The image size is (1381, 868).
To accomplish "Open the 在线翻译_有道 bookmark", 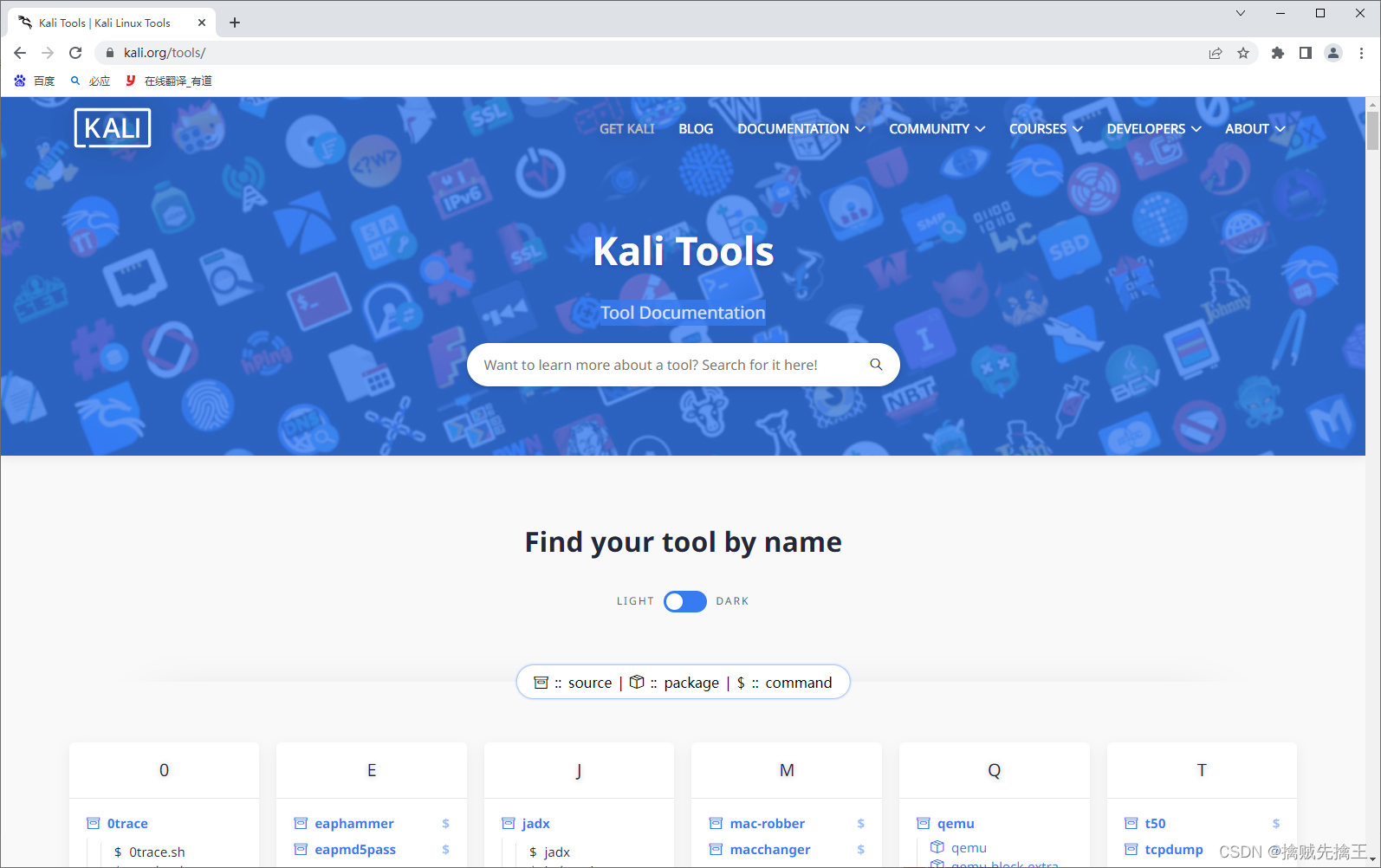I will [x=169, y=81].
